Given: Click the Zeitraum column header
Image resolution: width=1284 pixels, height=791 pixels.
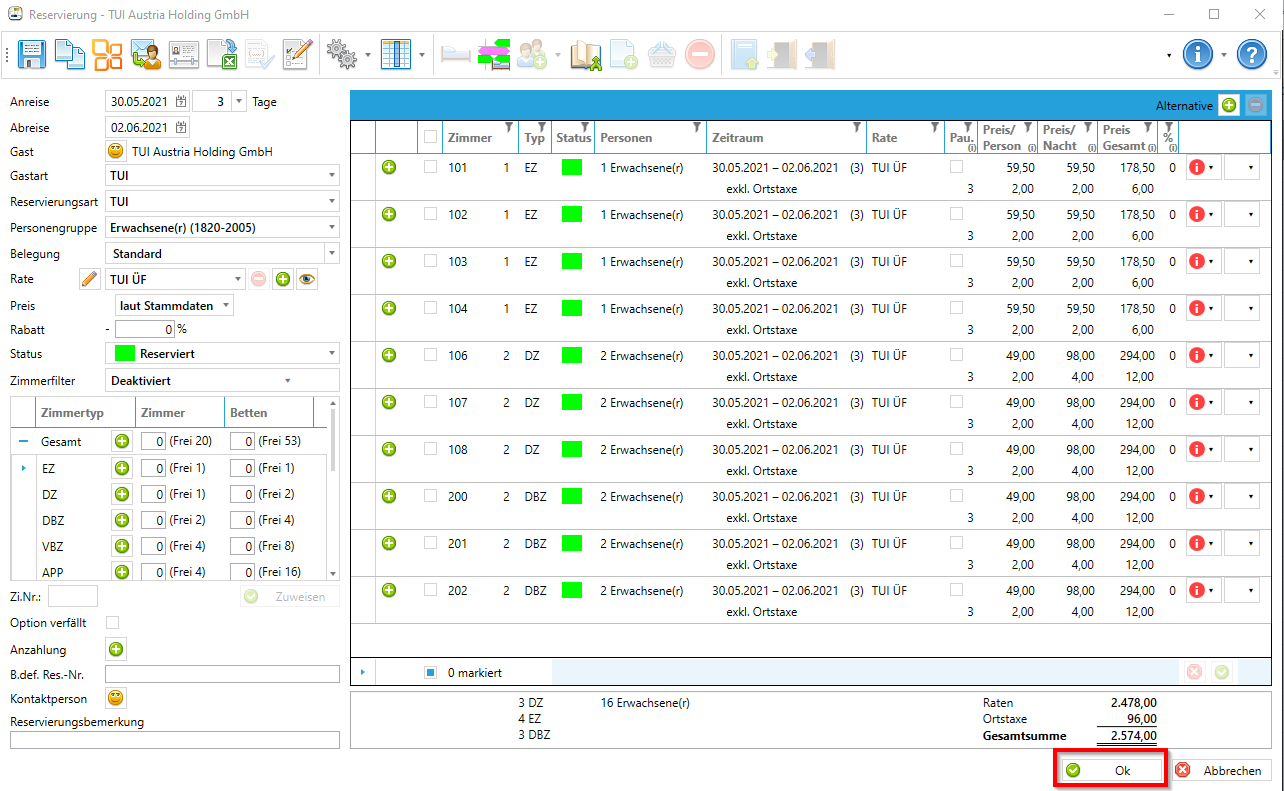Looking at the screenshot, I should (786, 137).
